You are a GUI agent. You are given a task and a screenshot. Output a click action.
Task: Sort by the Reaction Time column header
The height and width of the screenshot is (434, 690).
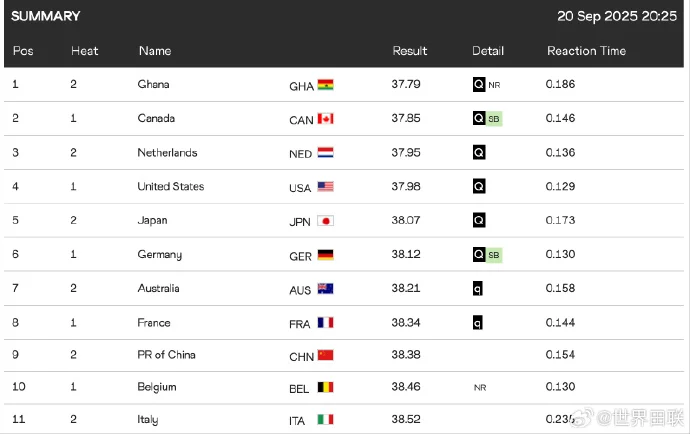(586, 51)
